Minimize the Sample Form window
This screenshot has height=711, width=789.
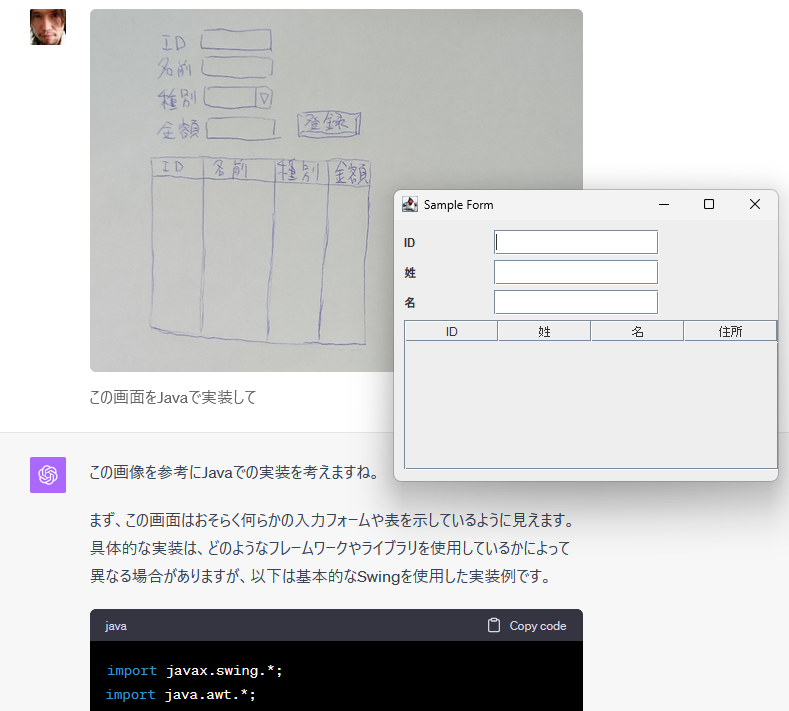click(x=664, y=204)
